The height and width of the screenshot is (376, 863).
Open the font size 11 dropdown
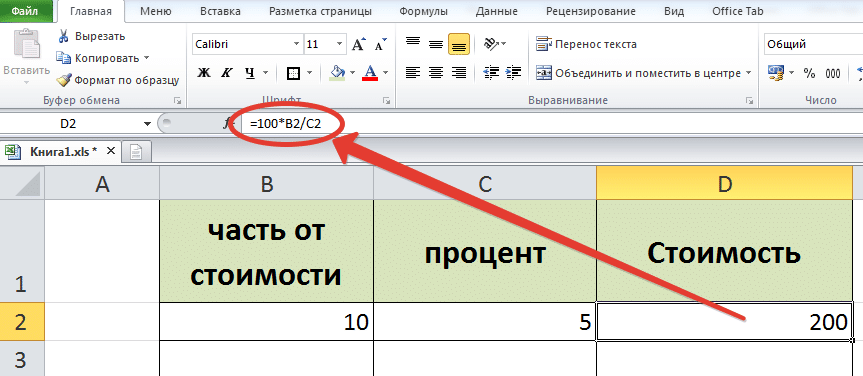[340, 45]
